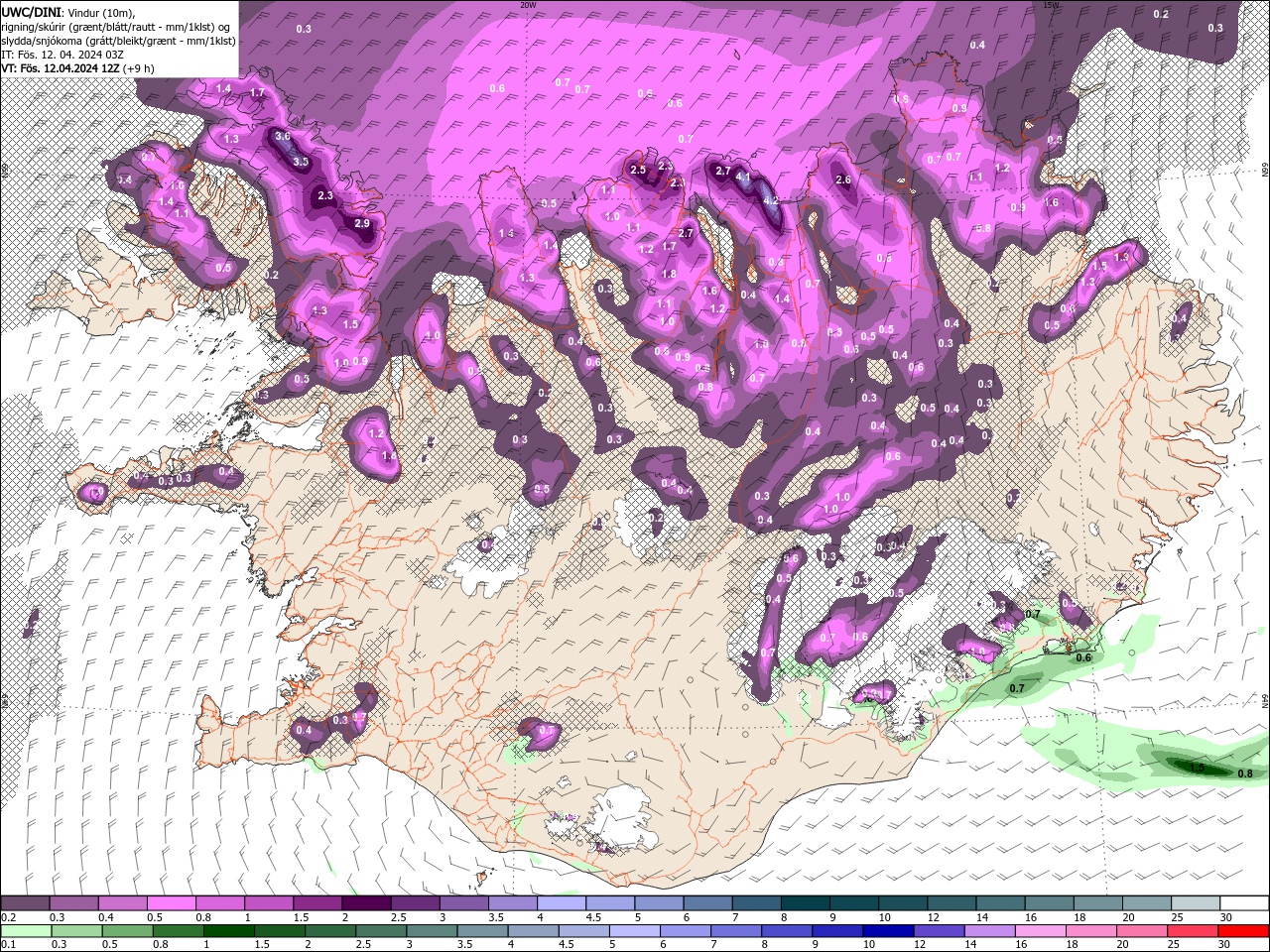Click the 'rigning/skúrir' legend description line

116,26
